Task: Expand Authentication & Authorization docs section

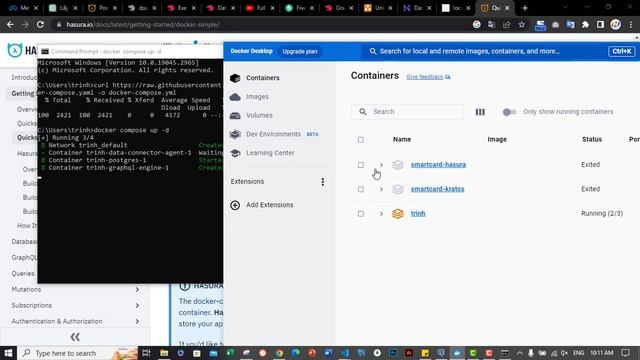Action: point(137,321)
